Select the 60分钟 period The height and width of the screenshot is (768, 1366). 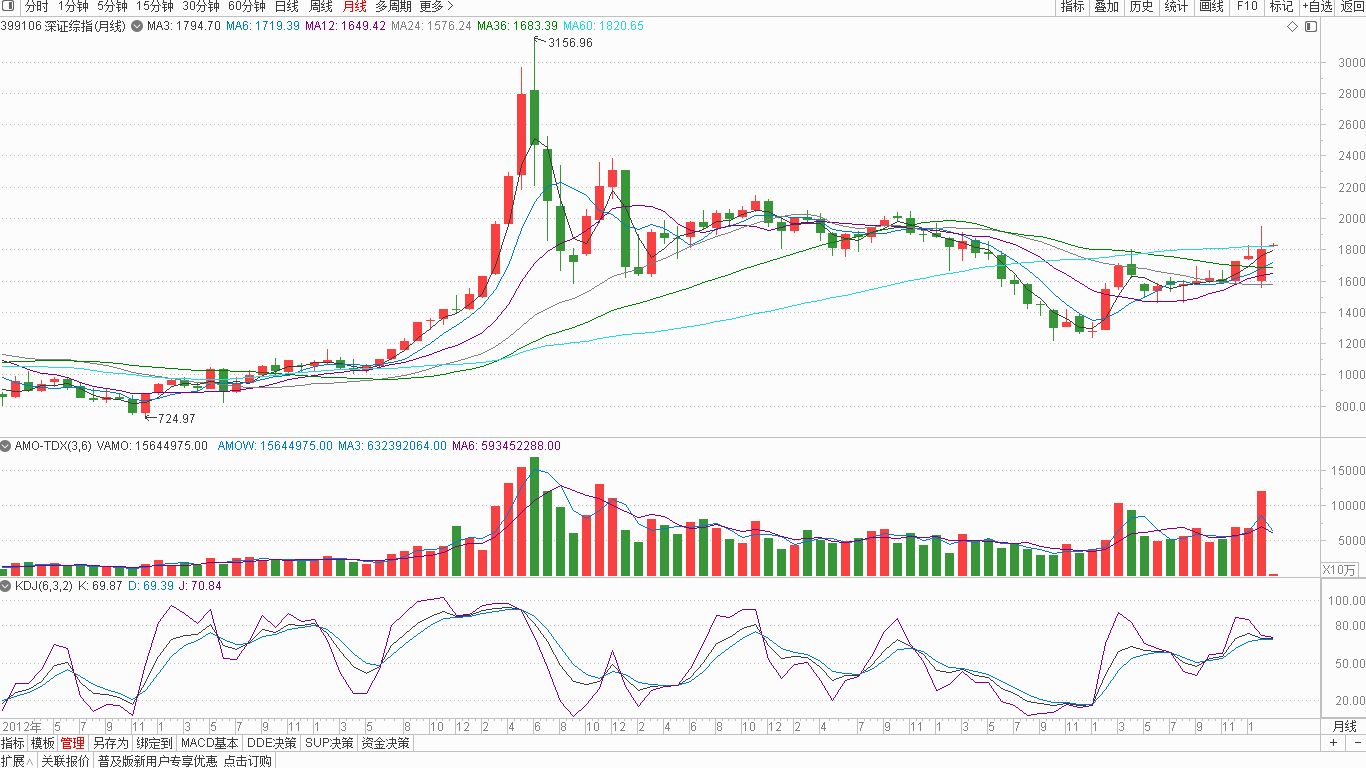(246, 6)
